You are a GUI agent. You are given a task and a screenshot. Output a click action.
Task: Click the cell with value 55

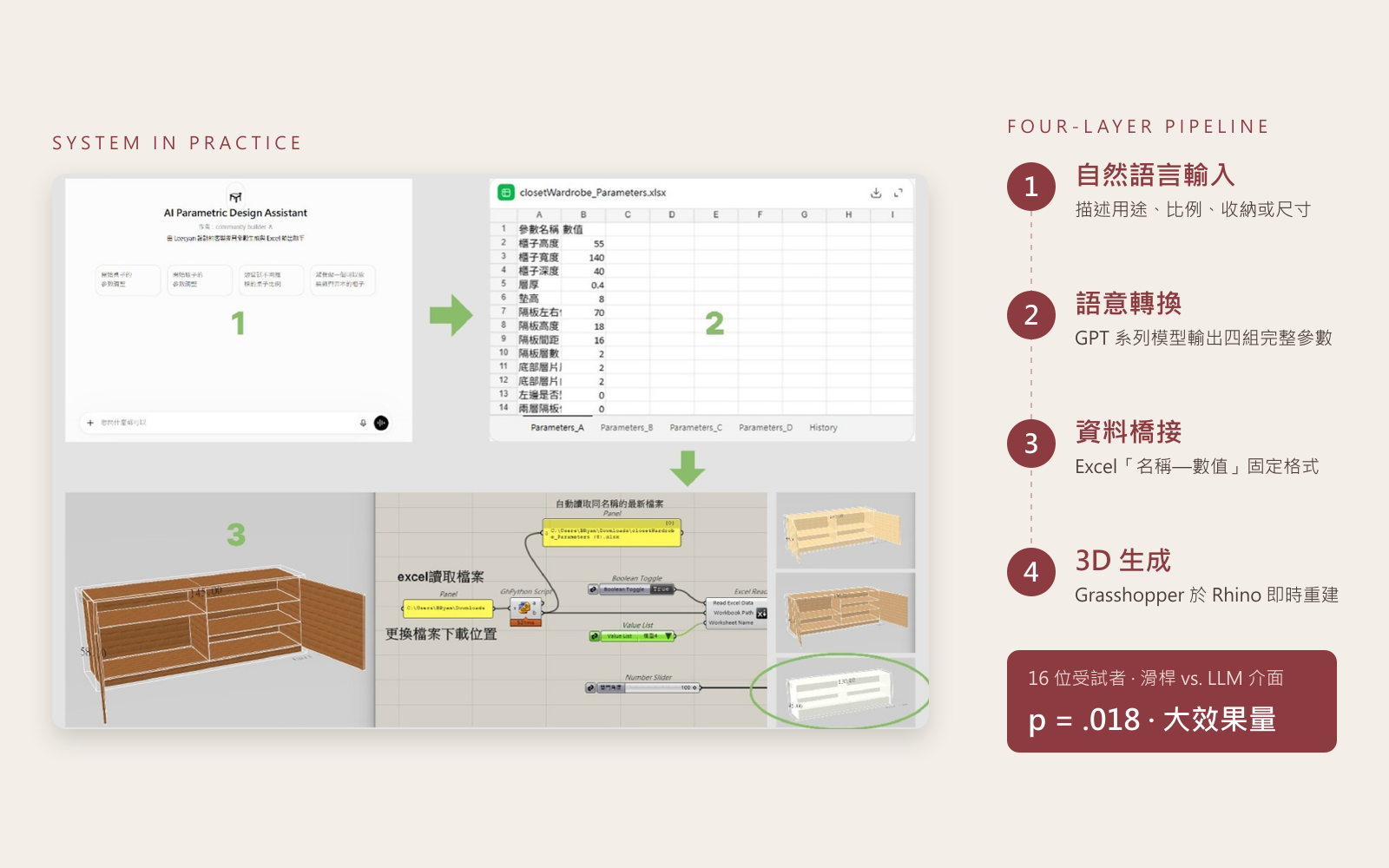point(583,244)
